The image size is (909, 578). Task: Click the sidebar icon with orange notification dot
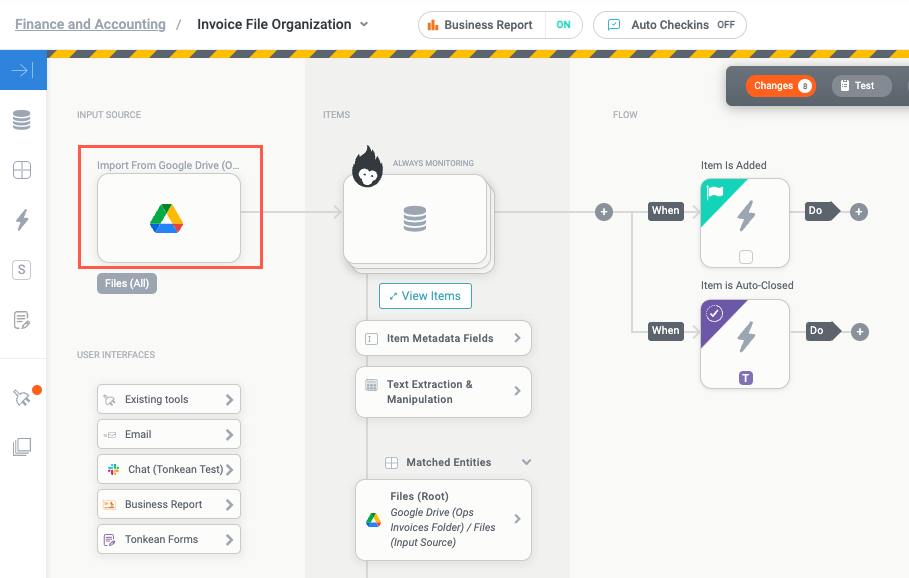point(23,398)
